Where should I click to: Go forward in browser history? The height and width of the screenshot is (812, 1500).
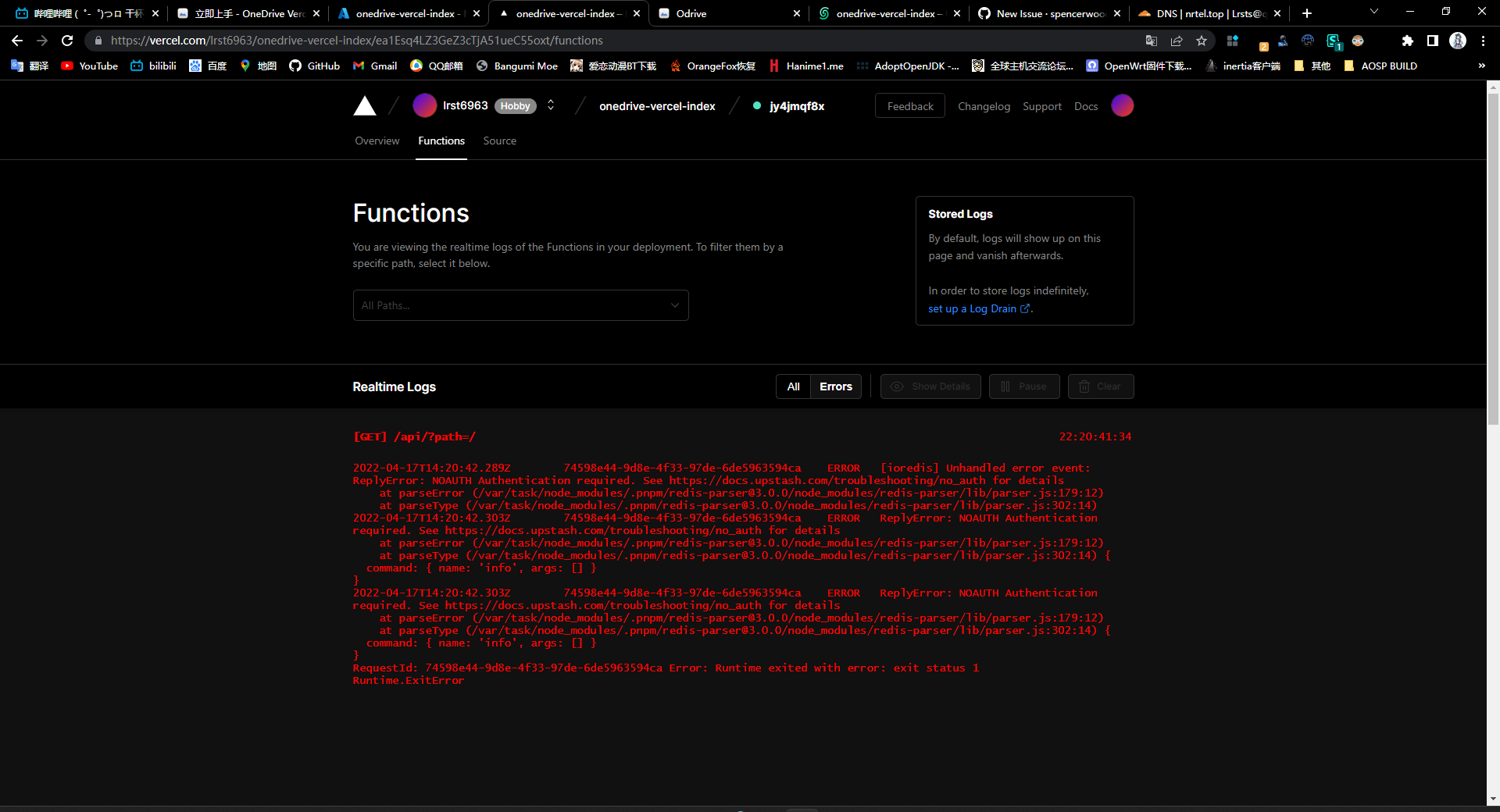(42, 41)
